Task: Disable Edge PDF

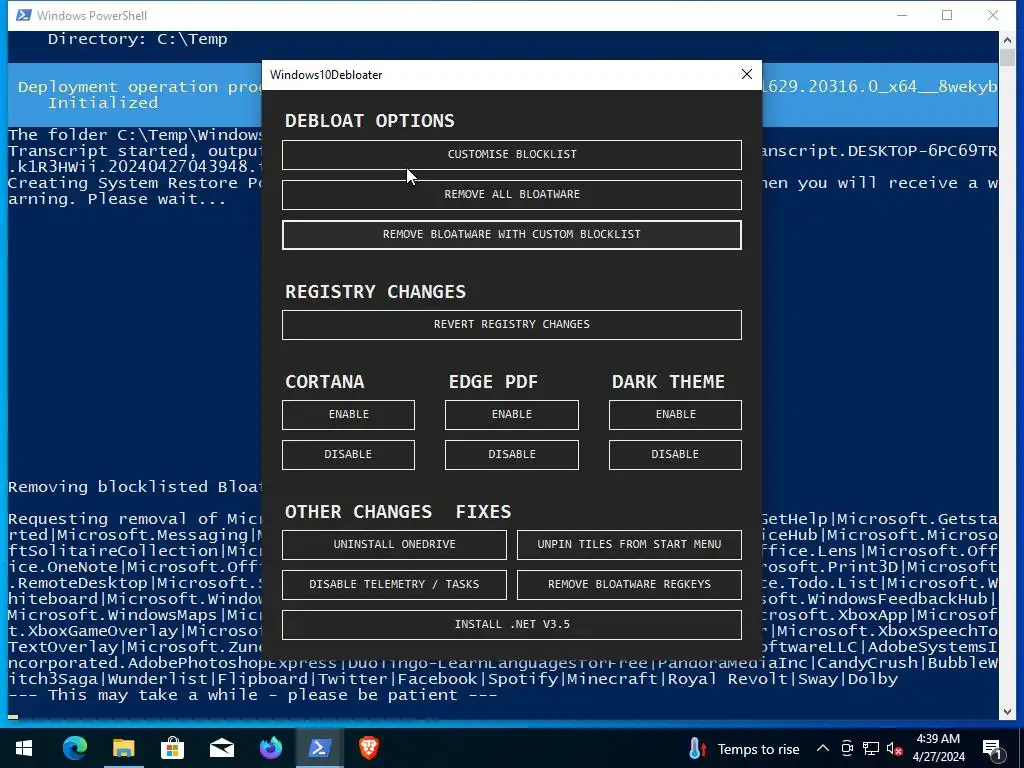Action: coord(511,455)
